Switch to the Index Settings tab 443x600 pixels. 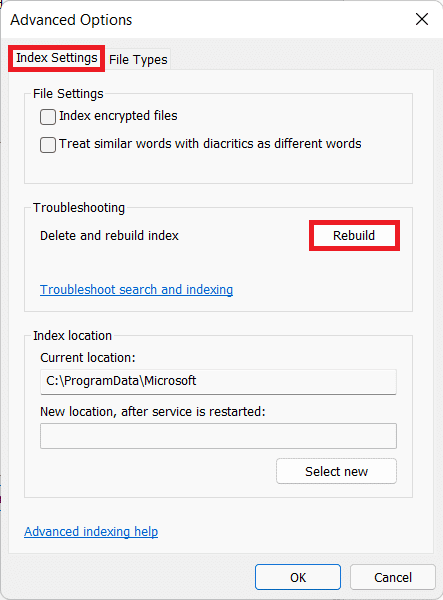57,58
